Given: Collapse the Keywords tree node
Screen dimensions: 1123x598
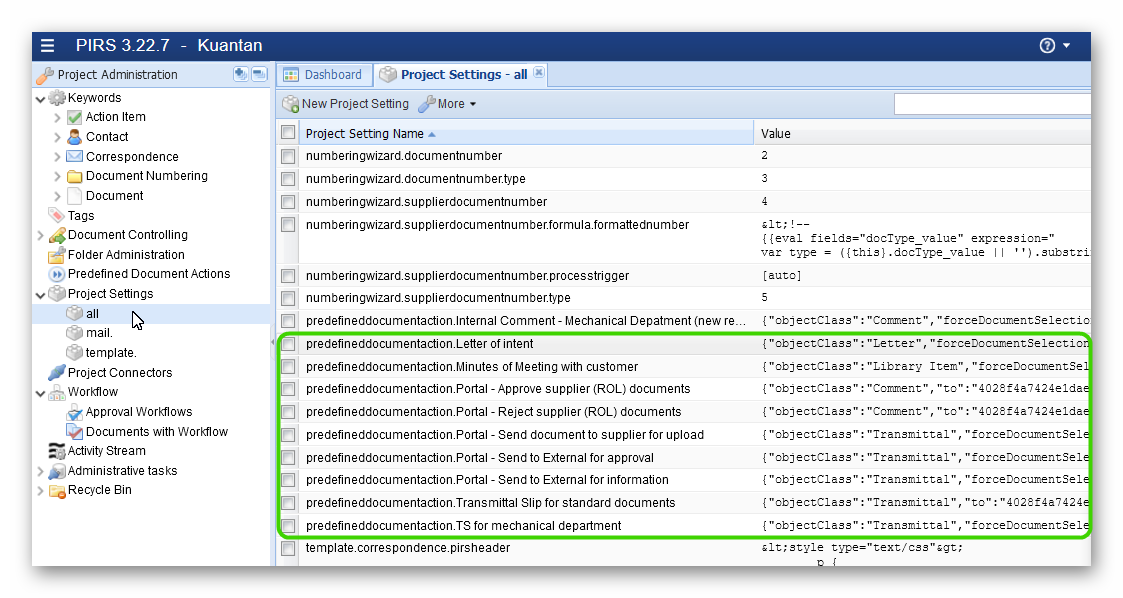Looking at the screenshot, I should (40, 98).
